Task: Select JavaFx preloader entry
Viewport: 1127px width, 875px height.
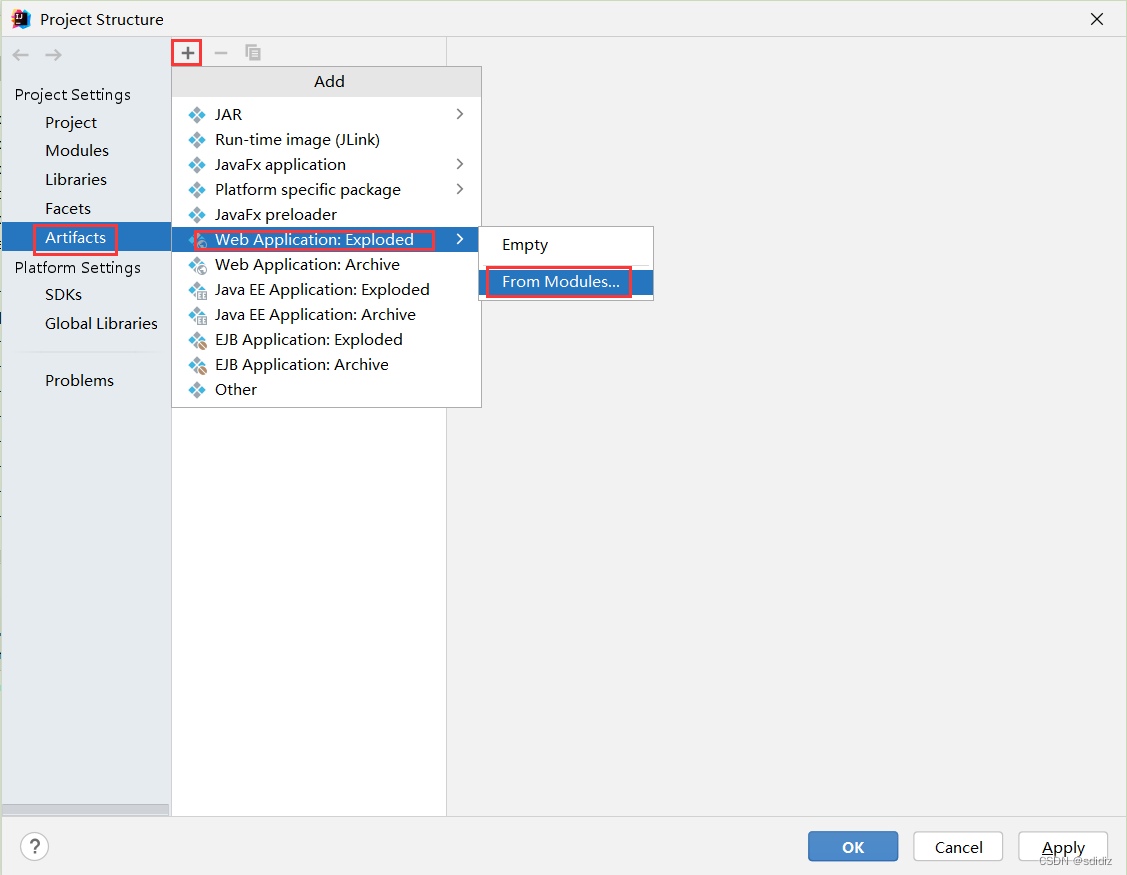Action: click(326, 214)
